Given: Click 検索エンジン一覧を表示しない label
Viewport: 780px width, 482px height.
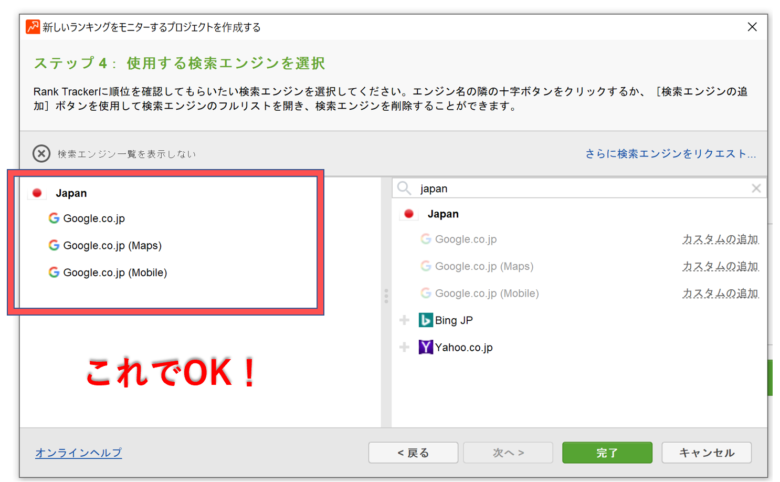Looking at the screenshot, I should 126,154.
